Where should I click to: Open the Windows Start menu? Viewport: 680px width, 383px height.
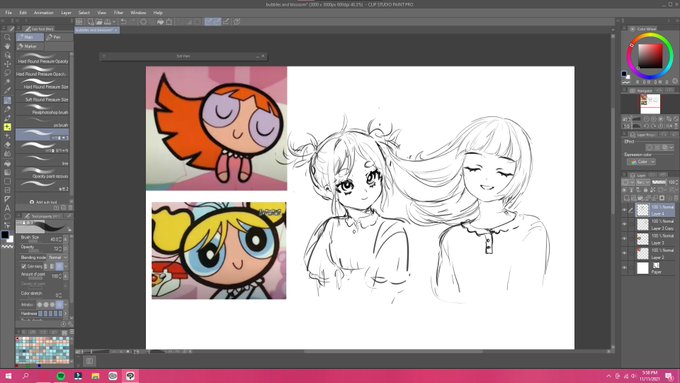[8, 376]
